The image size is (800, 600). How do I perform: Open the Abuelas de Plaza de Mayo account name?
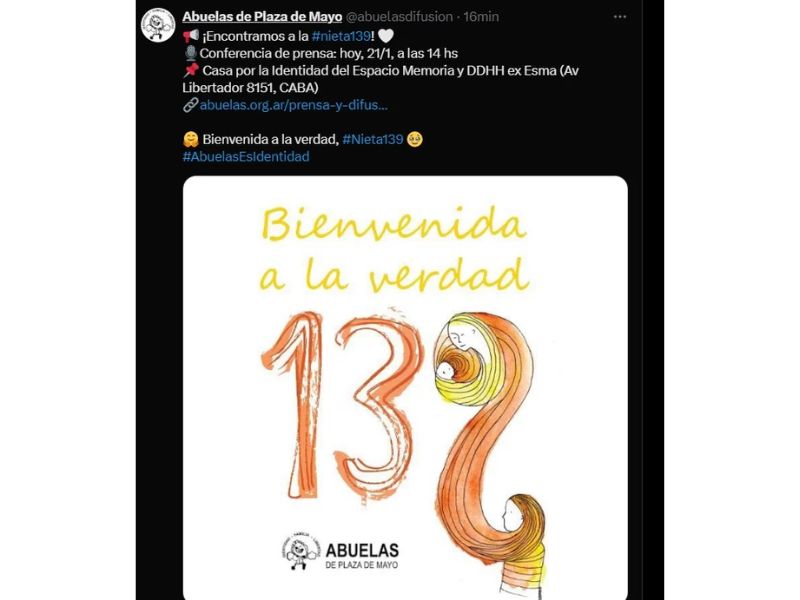262,17
